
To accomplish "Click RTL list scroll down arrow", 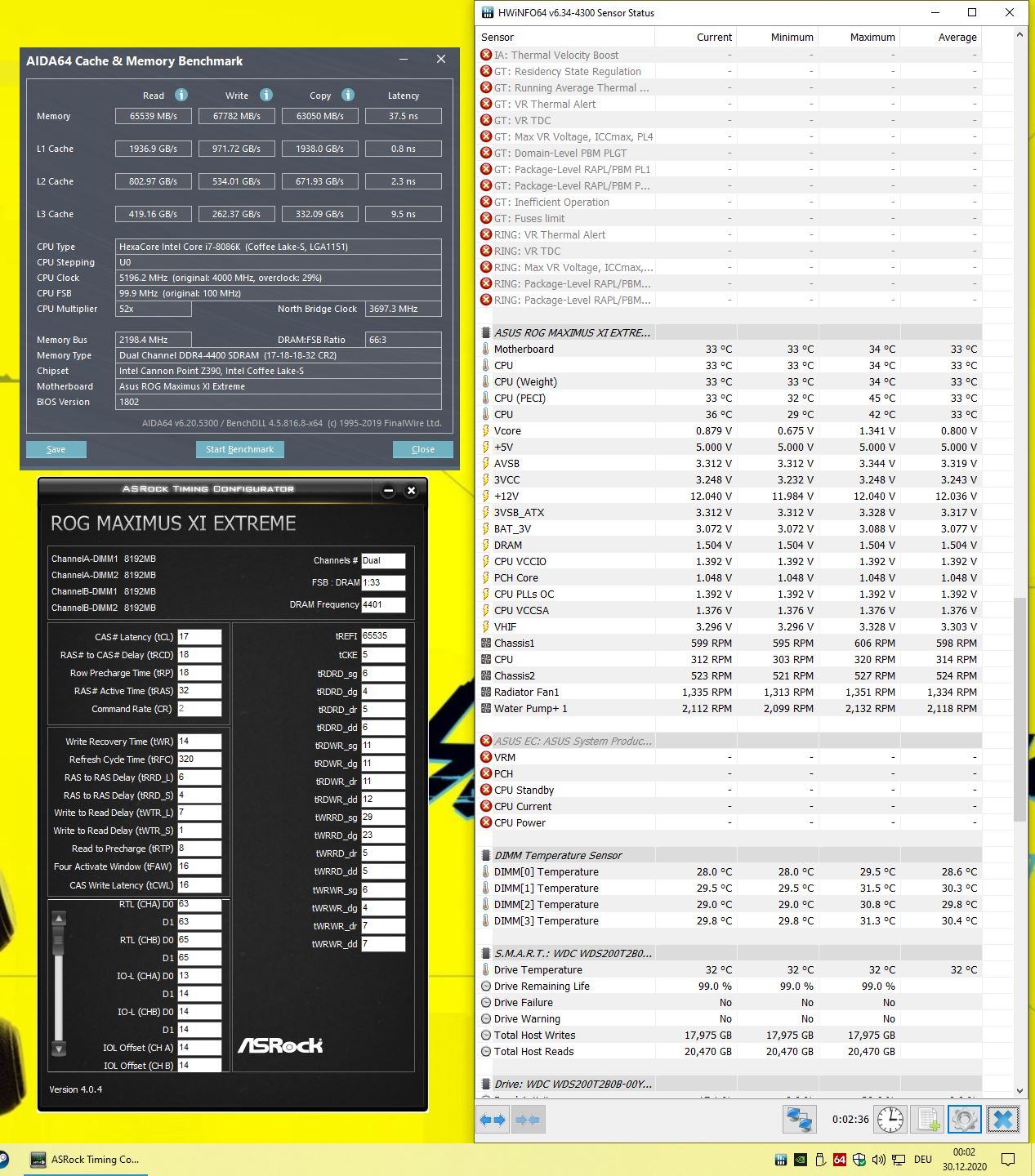I will click(x=58, y=1048).
